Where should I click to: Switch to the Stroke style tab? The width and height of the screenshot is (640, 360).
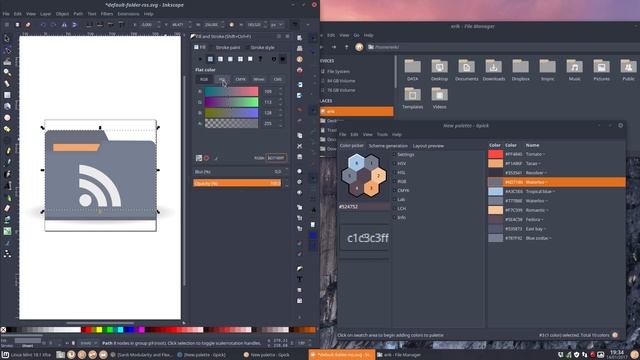coord(262,48)
